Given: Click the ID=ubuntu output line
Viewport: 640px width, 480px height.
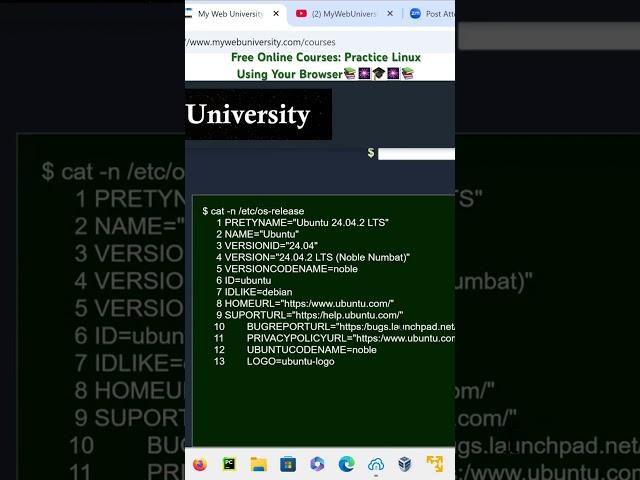Looking at the screenshot, I should (244, 280).
